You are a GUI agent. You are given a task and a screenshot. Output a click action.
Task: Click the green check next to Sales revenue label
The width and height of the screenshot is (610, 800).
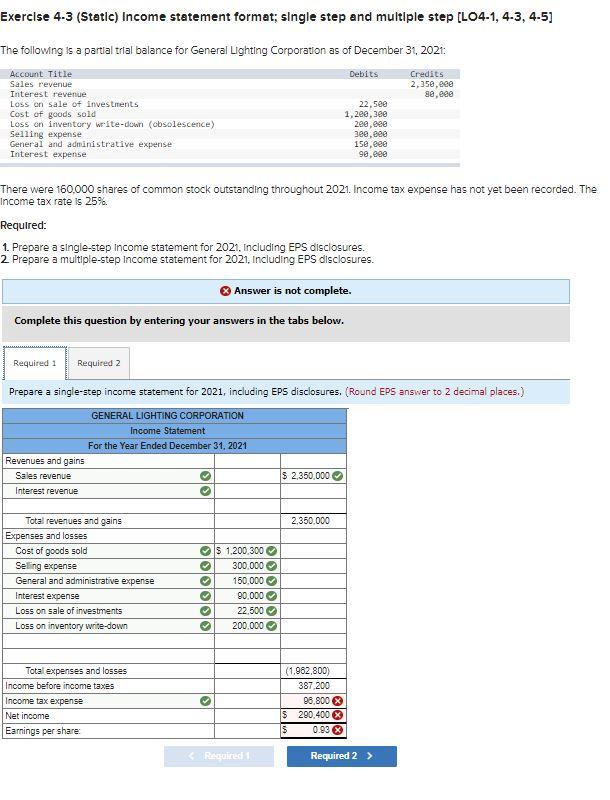point(205,476)
